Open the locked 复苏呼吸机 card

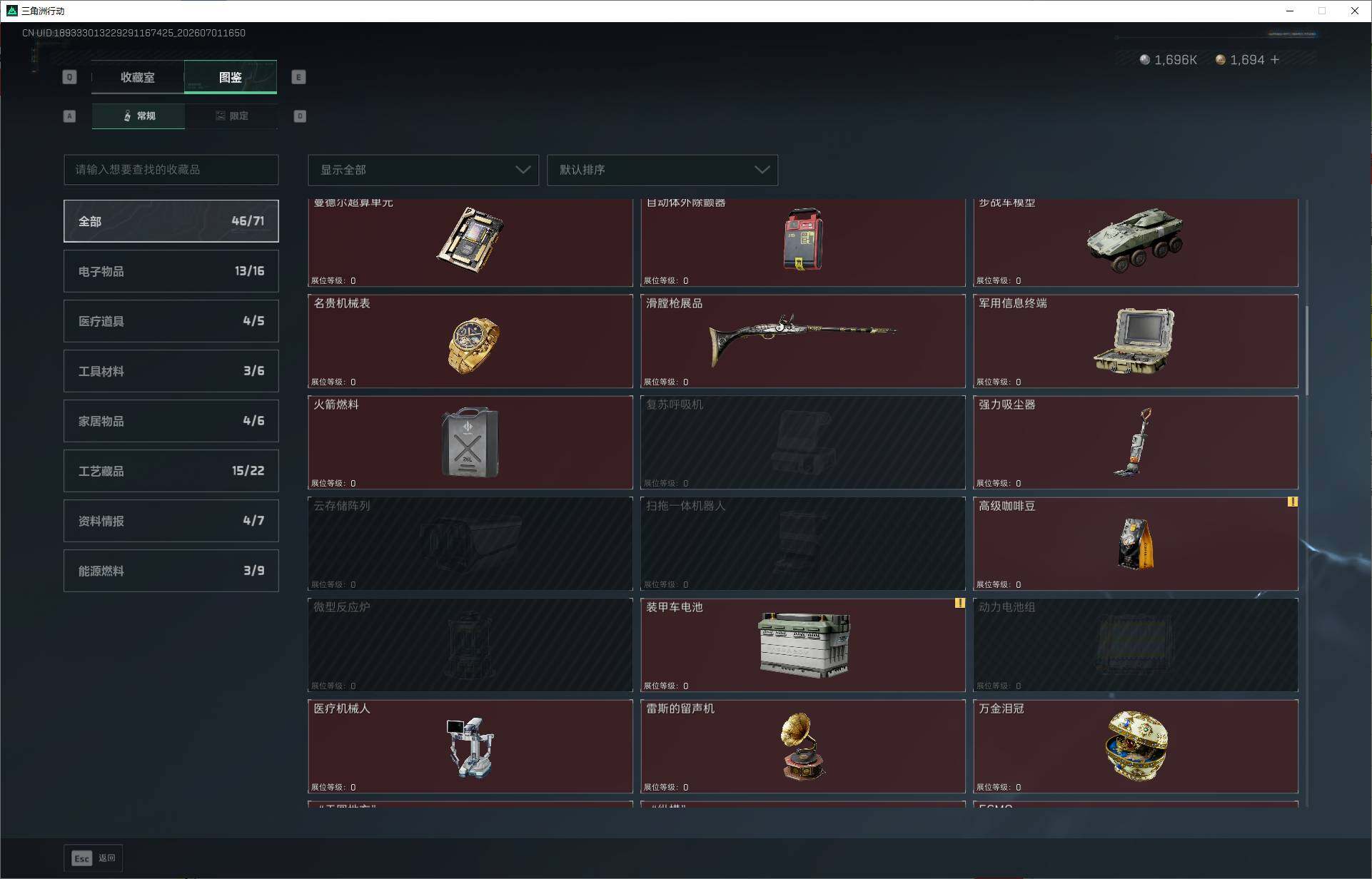point(803,442)
